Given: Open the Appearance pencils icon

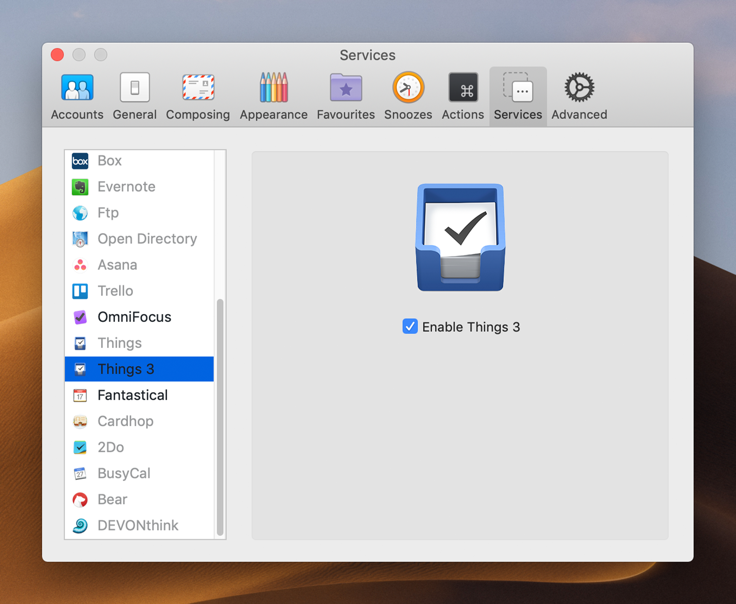Looking at the screenshot, I should tap(274, 87).
